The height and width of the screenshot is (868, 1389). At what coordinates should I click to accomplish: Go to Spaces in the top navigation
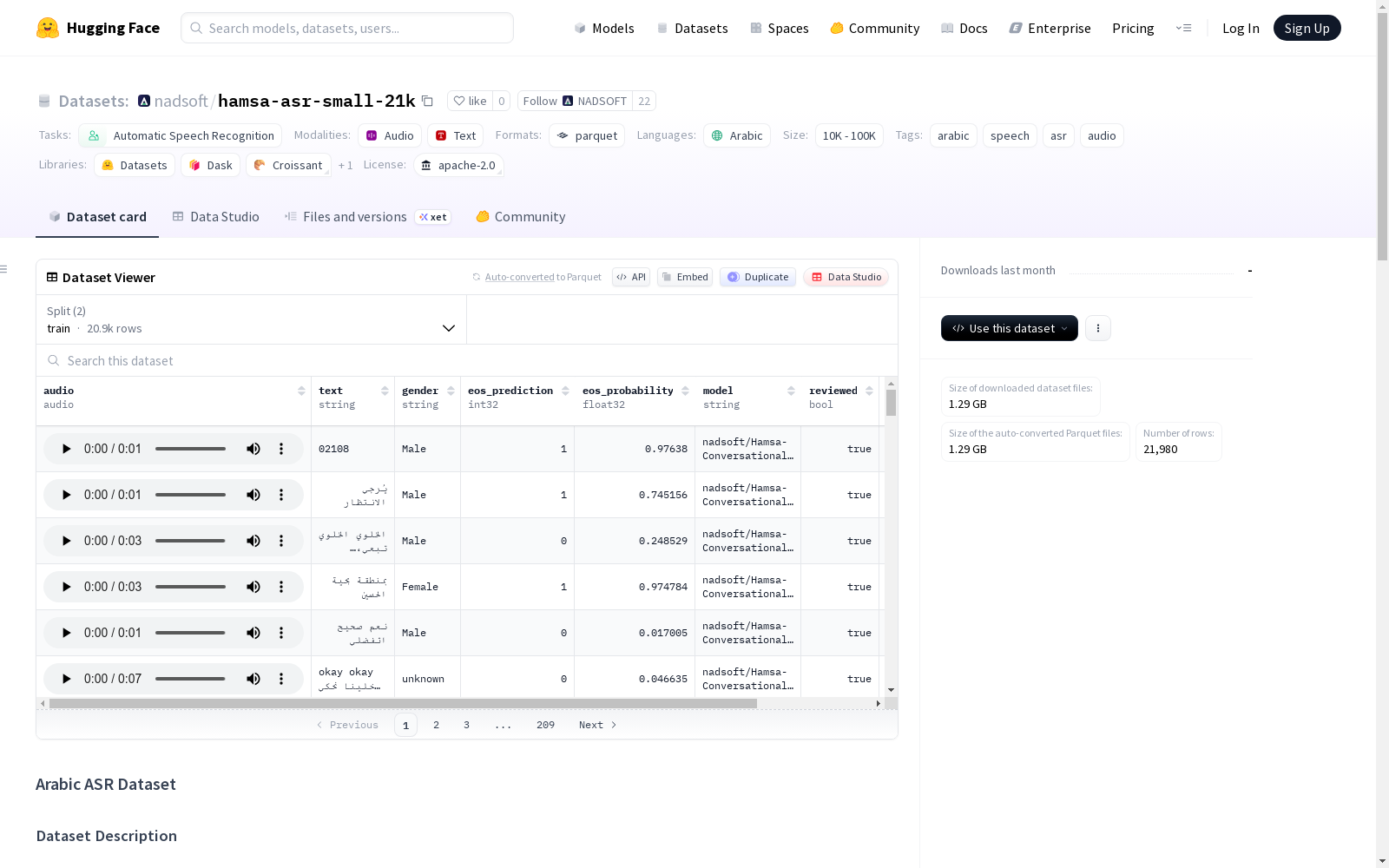tap(780, 28)
